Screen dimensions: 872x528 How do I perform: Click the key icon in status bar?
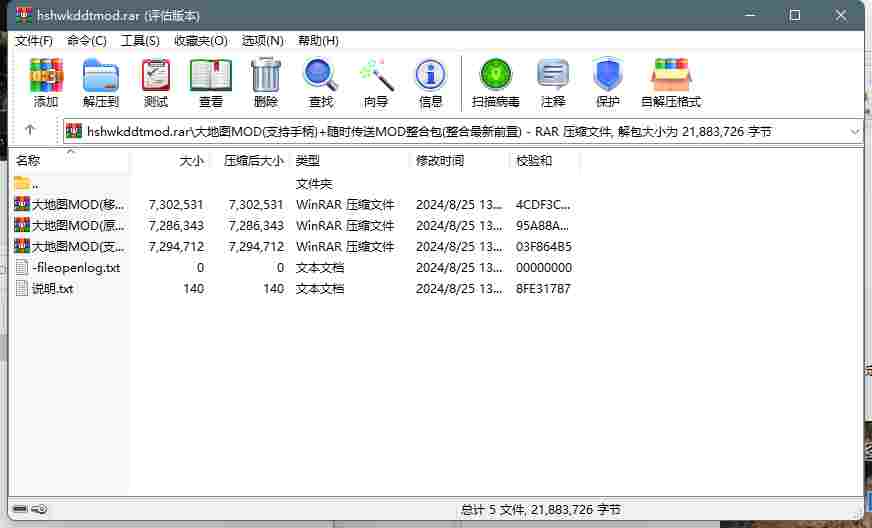(39, 509)
